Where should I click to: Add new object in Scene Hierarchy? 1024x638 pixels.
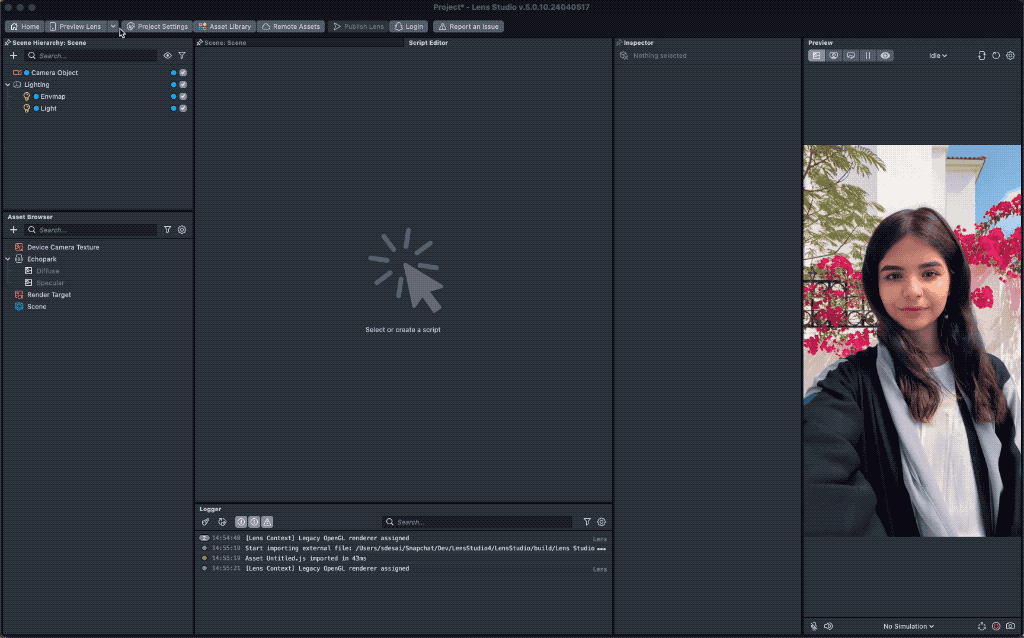pos(13,56)
